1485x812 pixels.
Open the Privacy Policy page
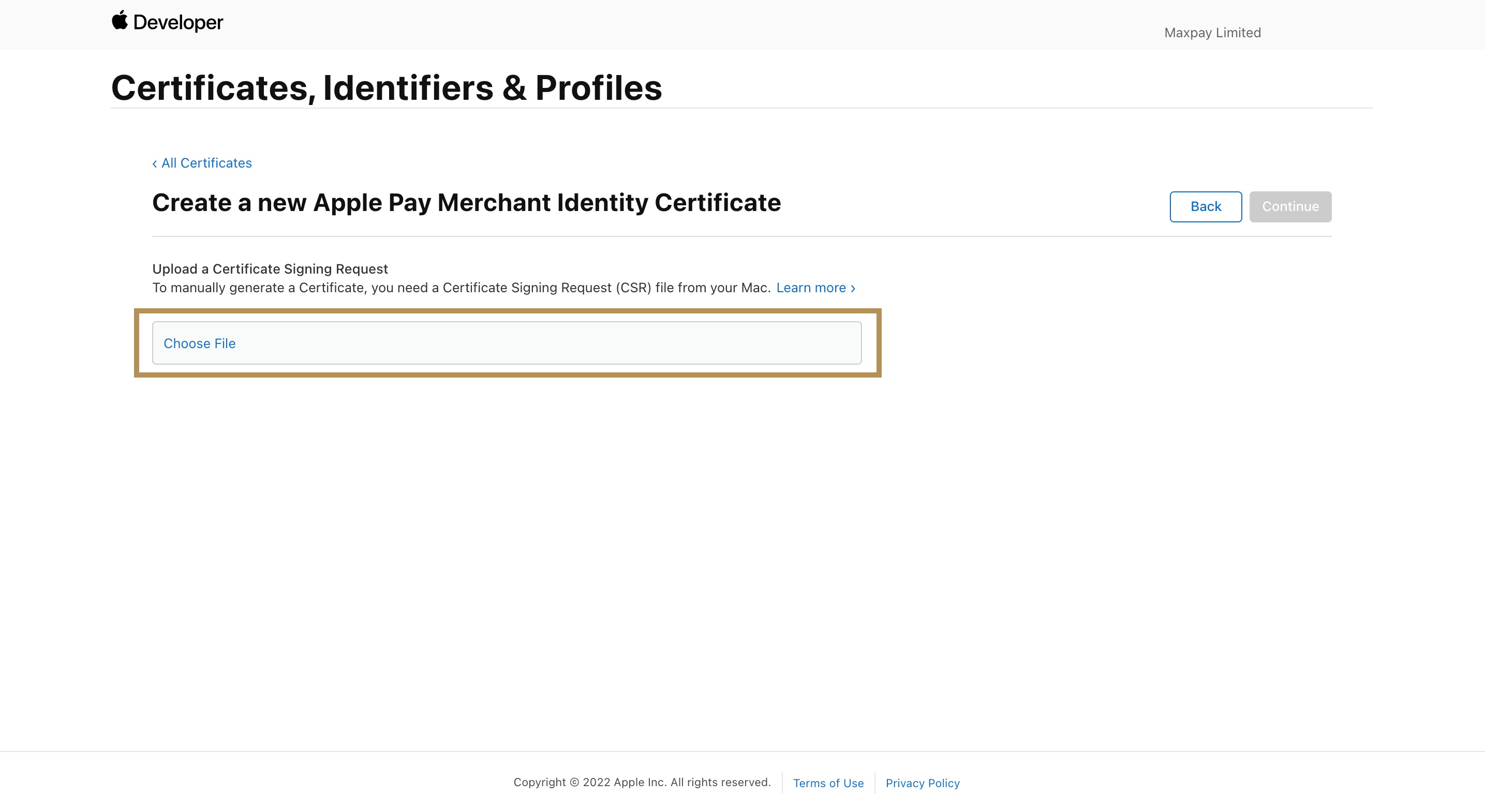point(922,783)
